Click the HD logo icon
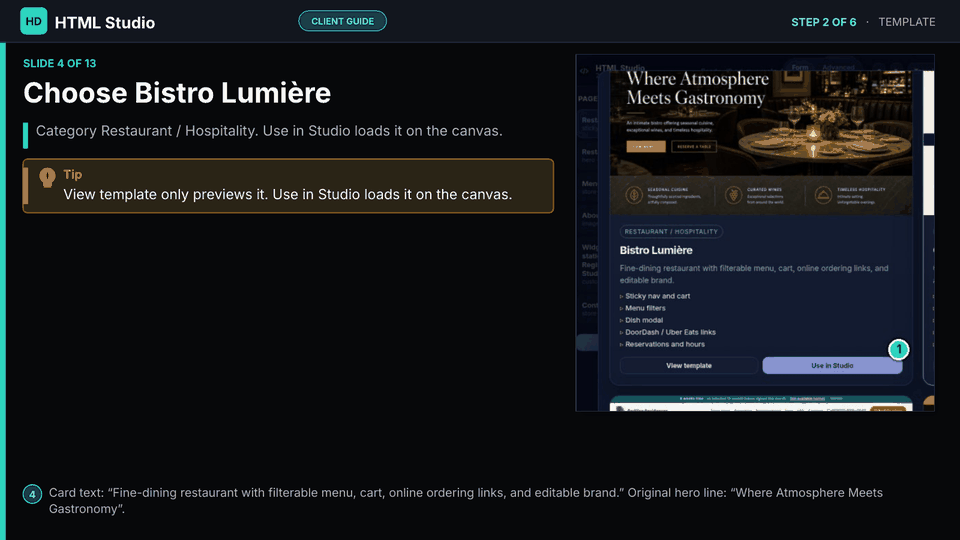This screenshot has width=960, height=540. point(33,21)
